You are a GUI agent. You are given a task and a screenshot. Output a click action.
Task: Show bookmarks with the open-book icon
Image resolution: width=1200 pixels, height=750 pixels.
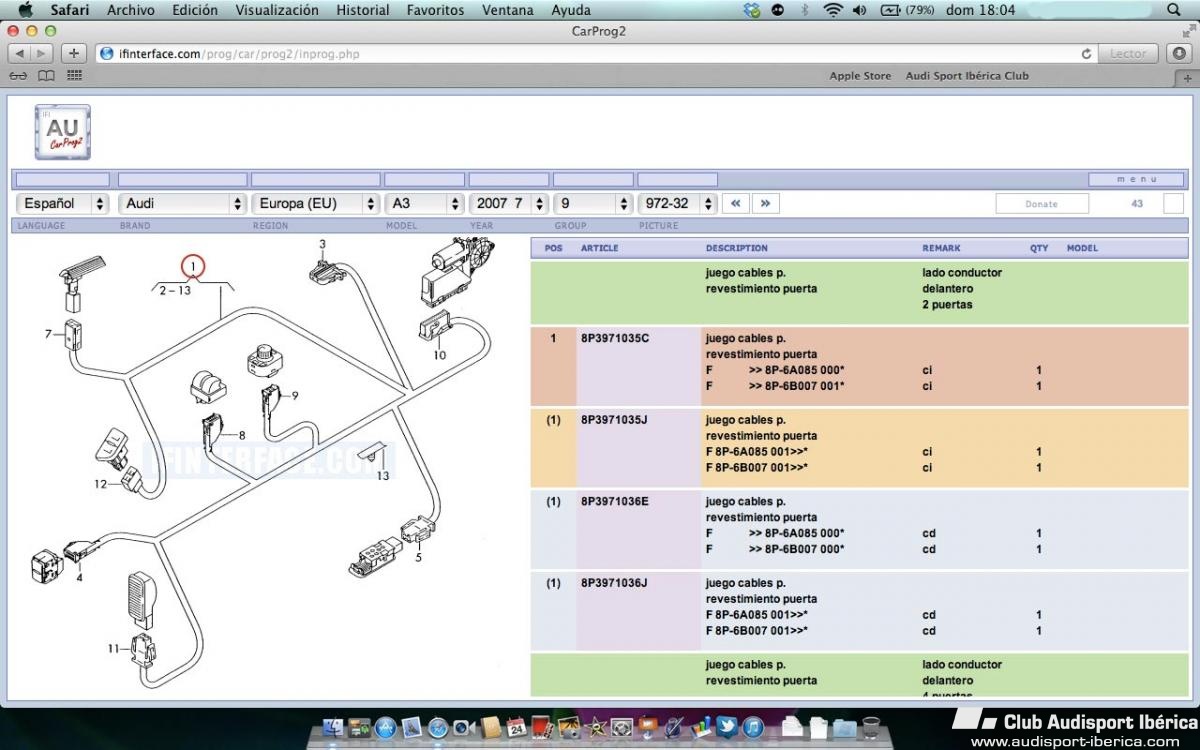[46, 76]
